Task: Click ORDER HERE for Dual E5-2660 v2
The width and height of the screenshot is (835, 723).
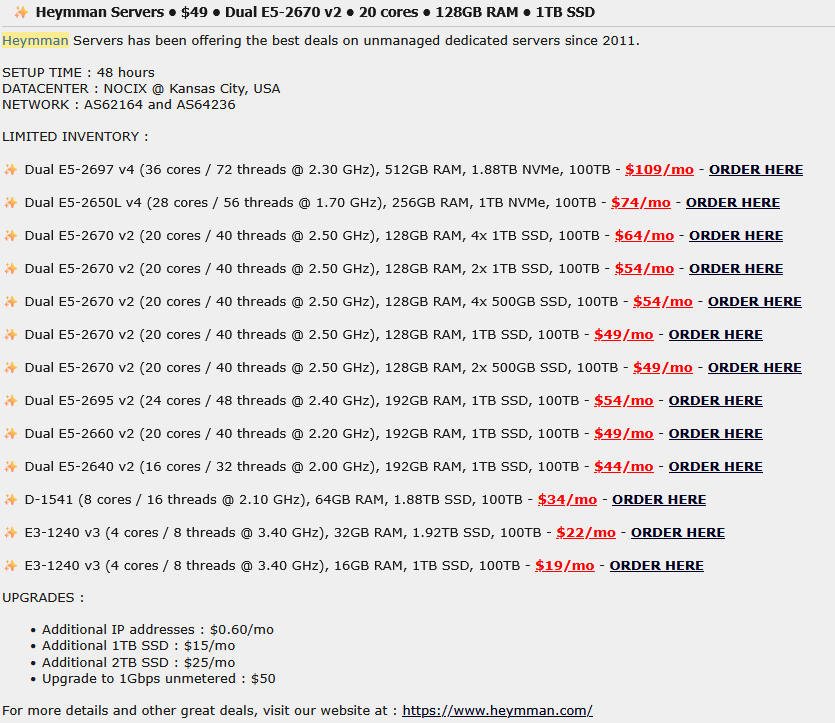Action: [716, 434]
